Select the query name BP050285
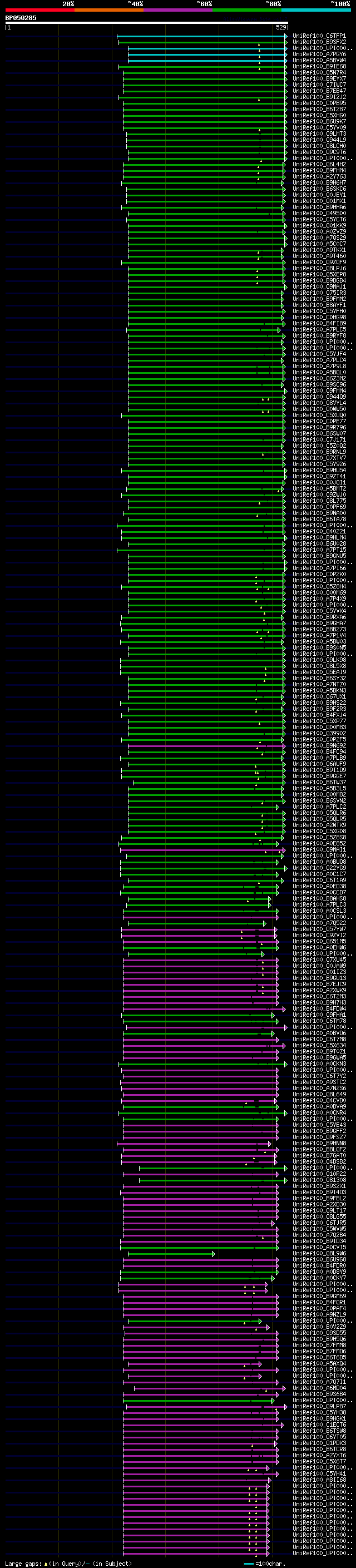Viewport: 356px width, 1568px height. (21, 18)
